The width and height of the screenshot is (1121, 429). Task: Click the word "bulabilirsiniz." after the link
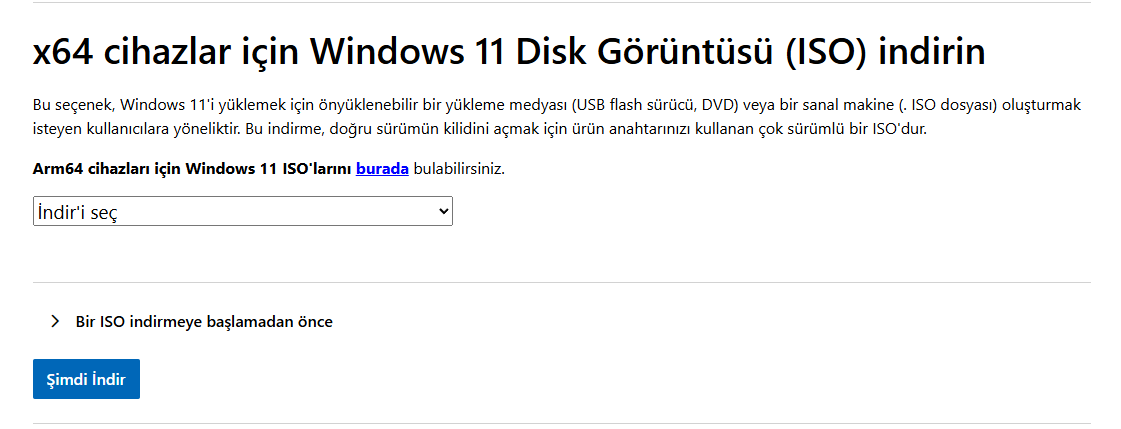[459, 169]
